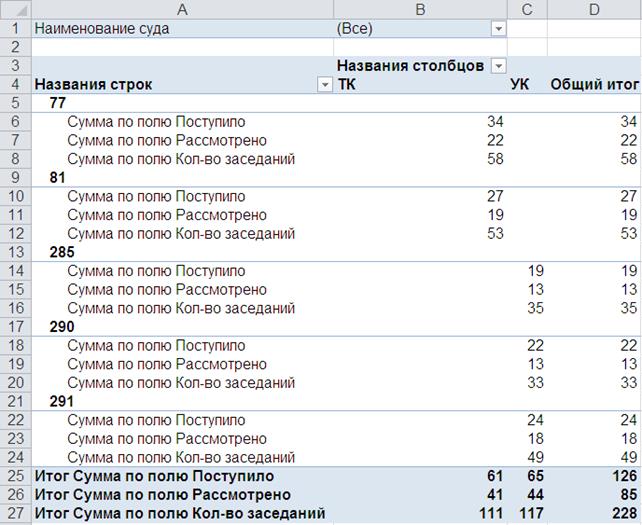The width and height of the screenshot is (642, 525).
Task: Click the Наименование суда cell
Action: point(183,29)
